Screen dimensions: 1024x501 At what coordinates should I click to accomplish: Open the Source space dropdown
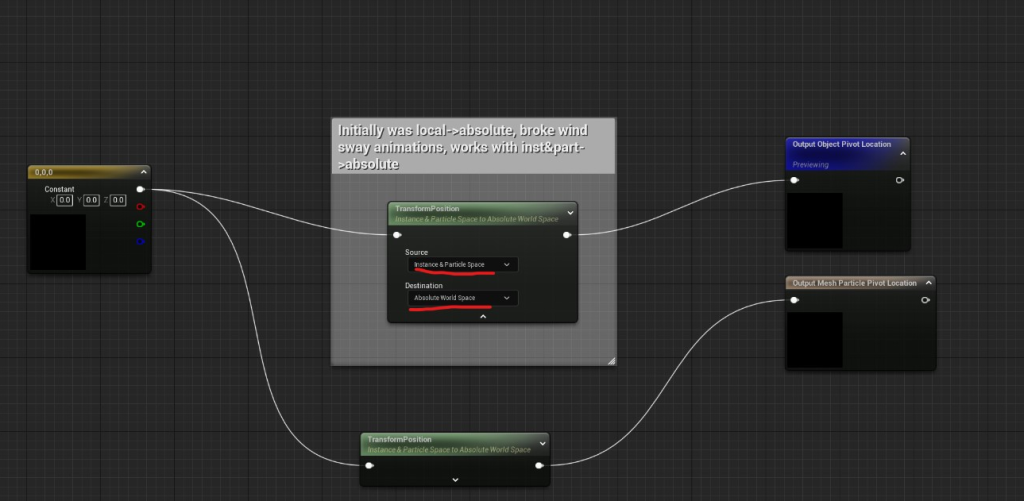[x=463, y=265]
